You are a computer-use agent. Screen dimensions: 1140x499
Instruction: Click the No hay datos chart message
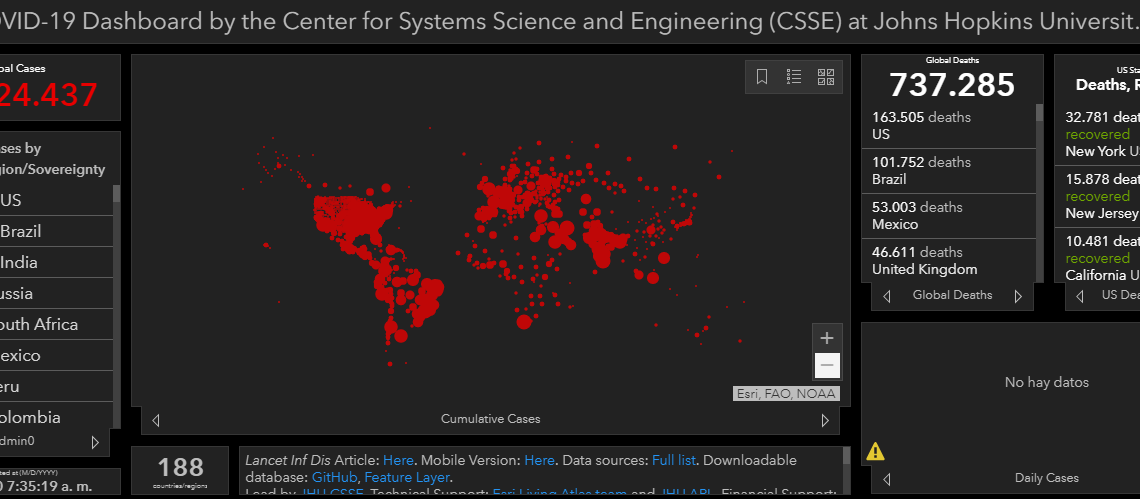1046,382
